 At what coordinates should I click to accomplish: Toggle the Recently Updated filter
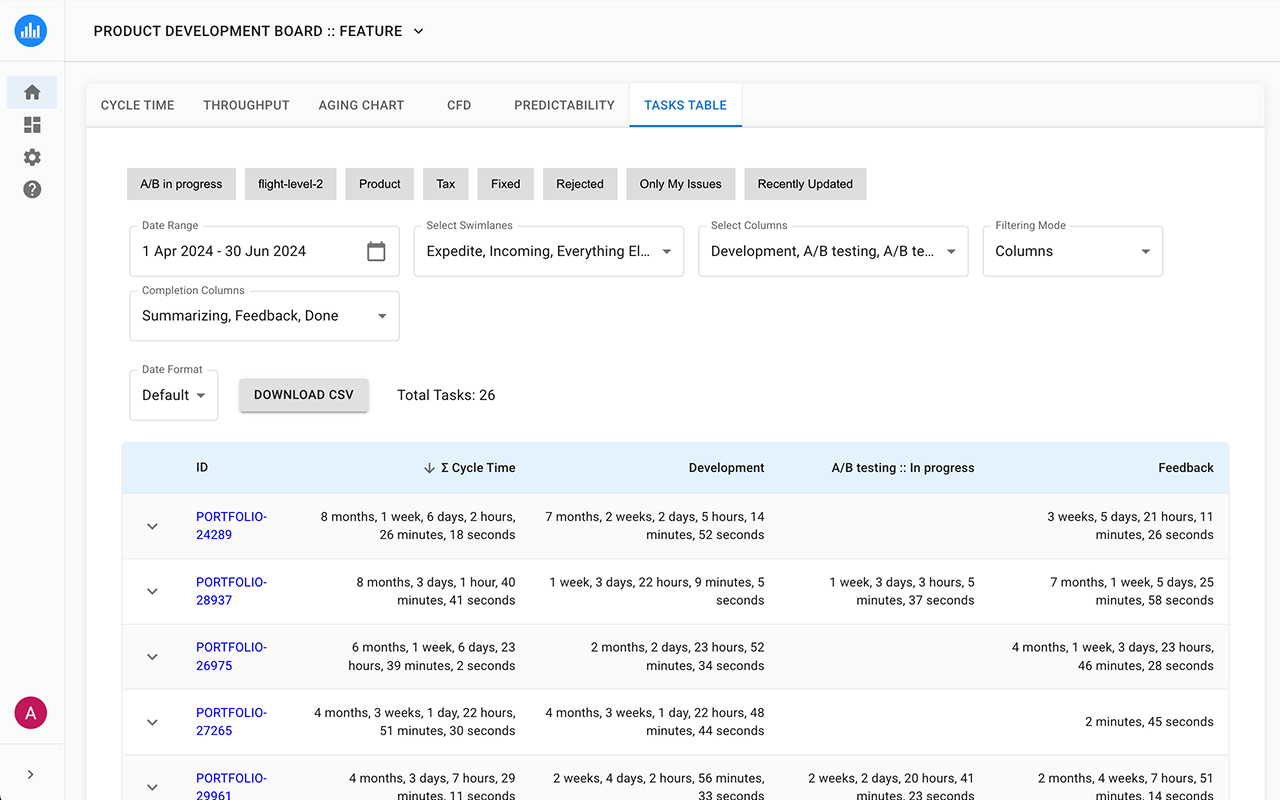805,184
